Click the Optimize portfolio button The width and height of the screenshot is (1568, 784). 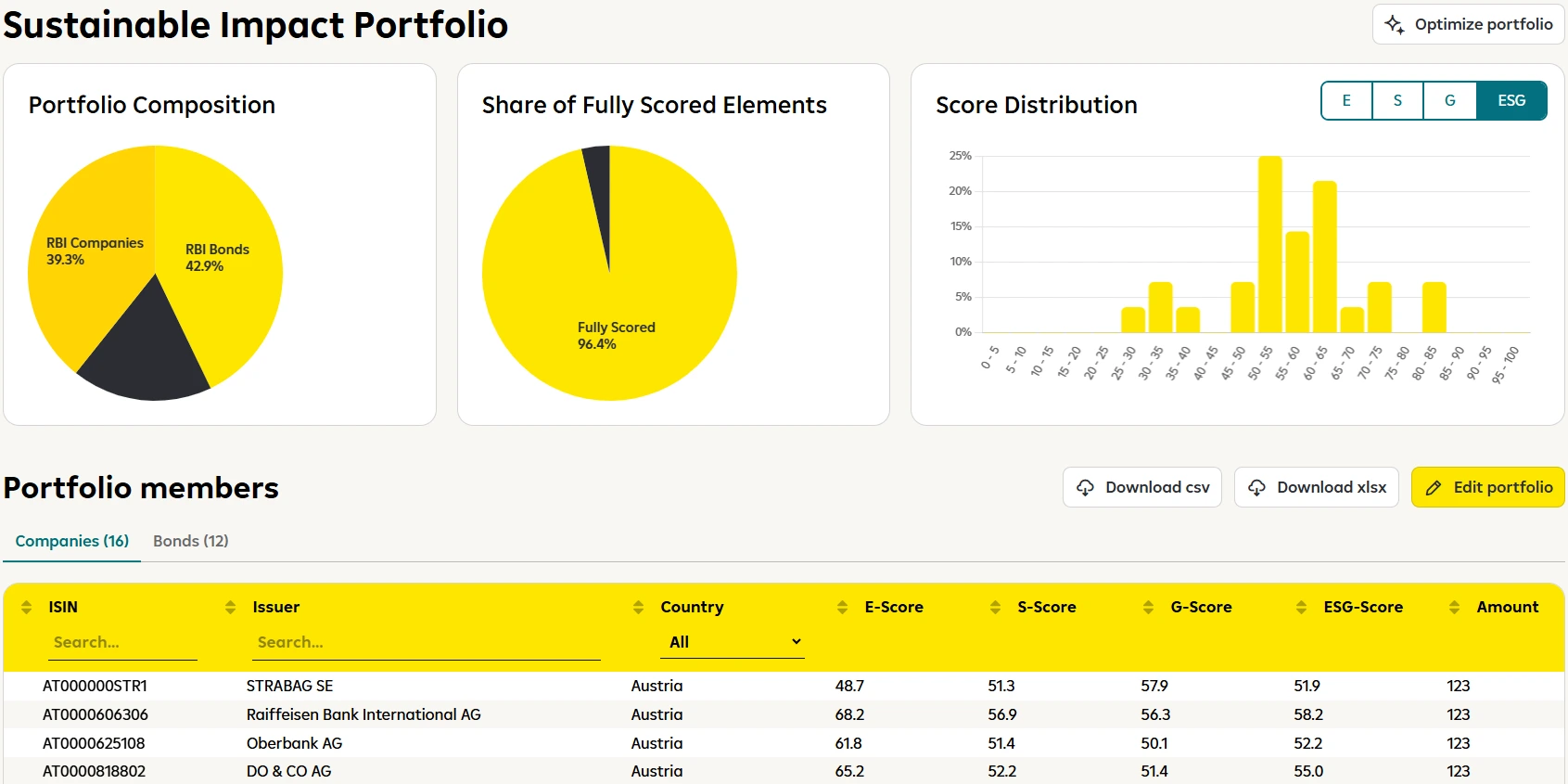click(1468, 24)
